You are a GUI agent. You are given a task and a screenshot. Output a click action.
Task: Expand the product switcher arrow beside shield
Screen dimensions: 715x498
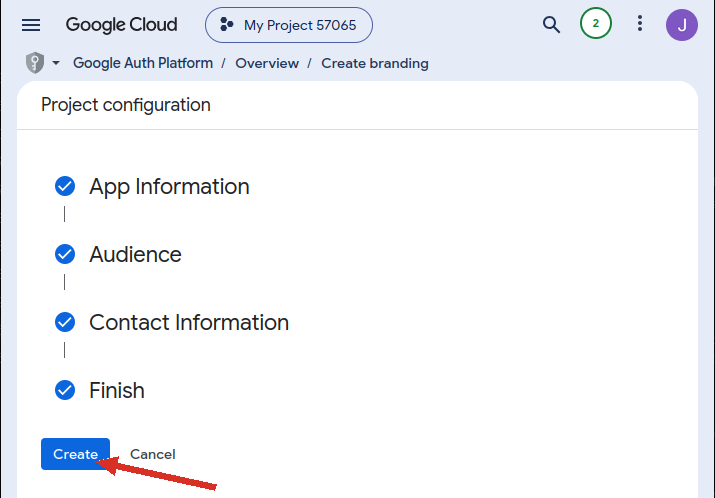coord(56,63)
